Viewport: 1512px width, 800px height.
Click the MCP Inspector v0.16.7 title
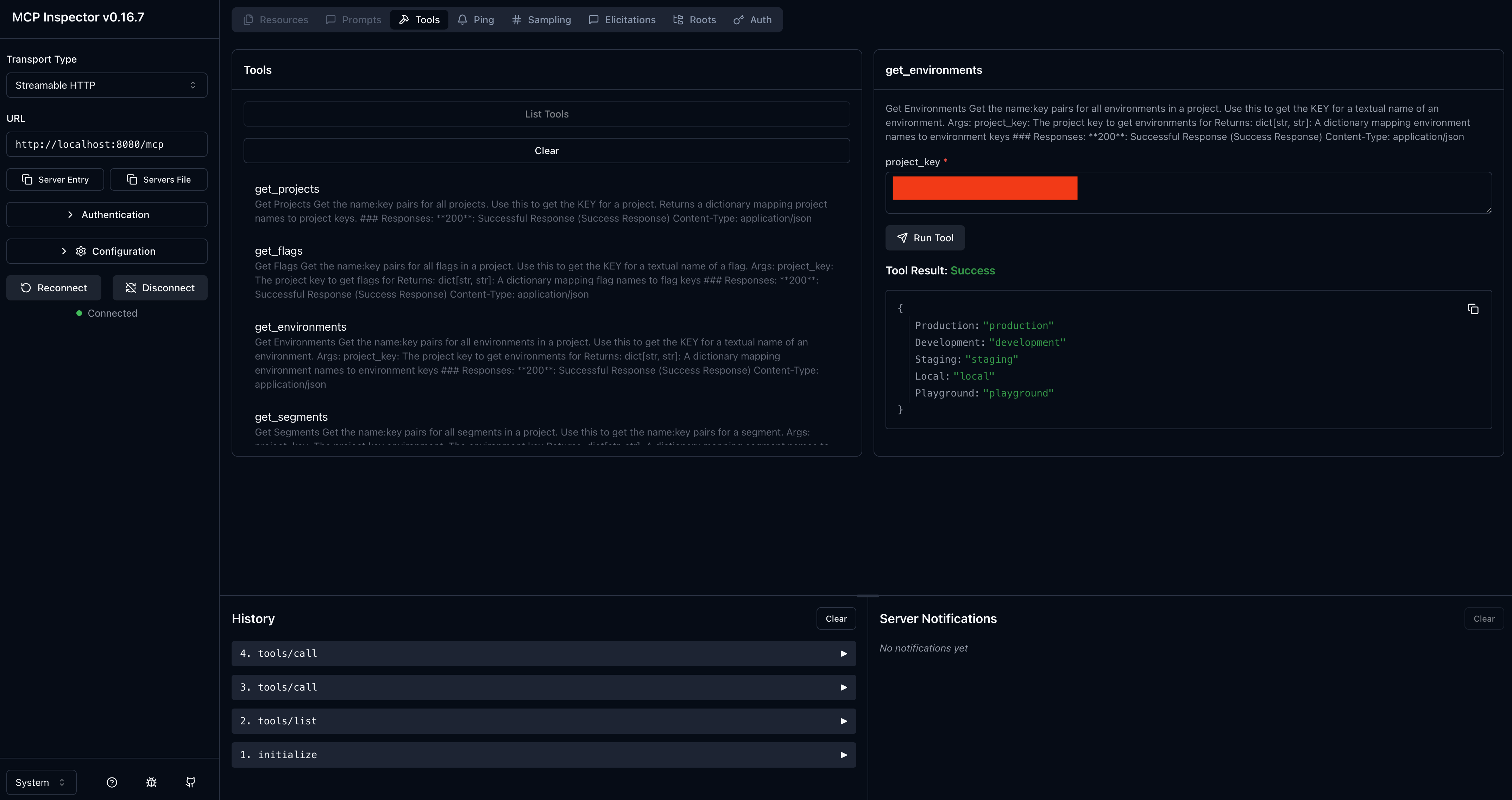(x=78, y=17)
